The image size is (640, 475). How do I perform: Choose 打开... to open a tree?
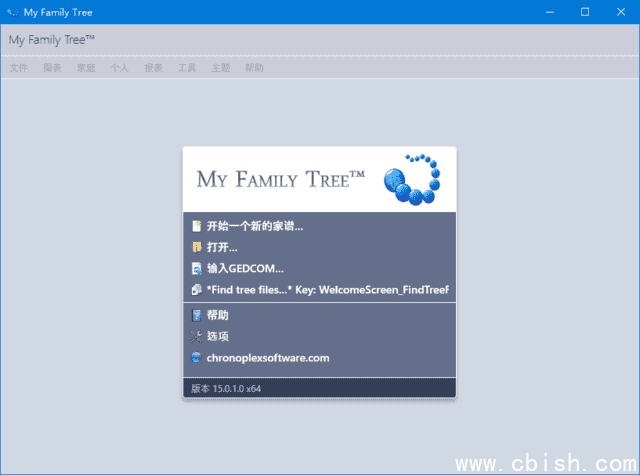click(x=222, y=247)
